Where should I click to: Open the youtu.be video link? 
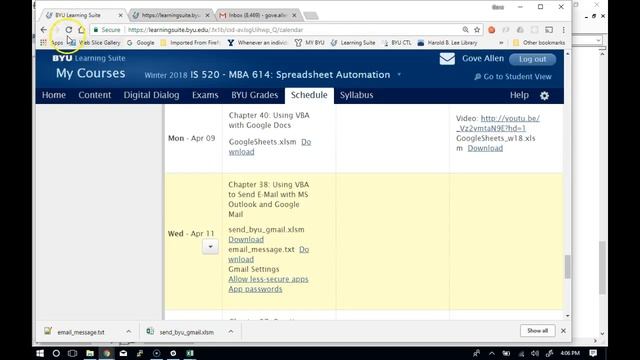[498, 123]
